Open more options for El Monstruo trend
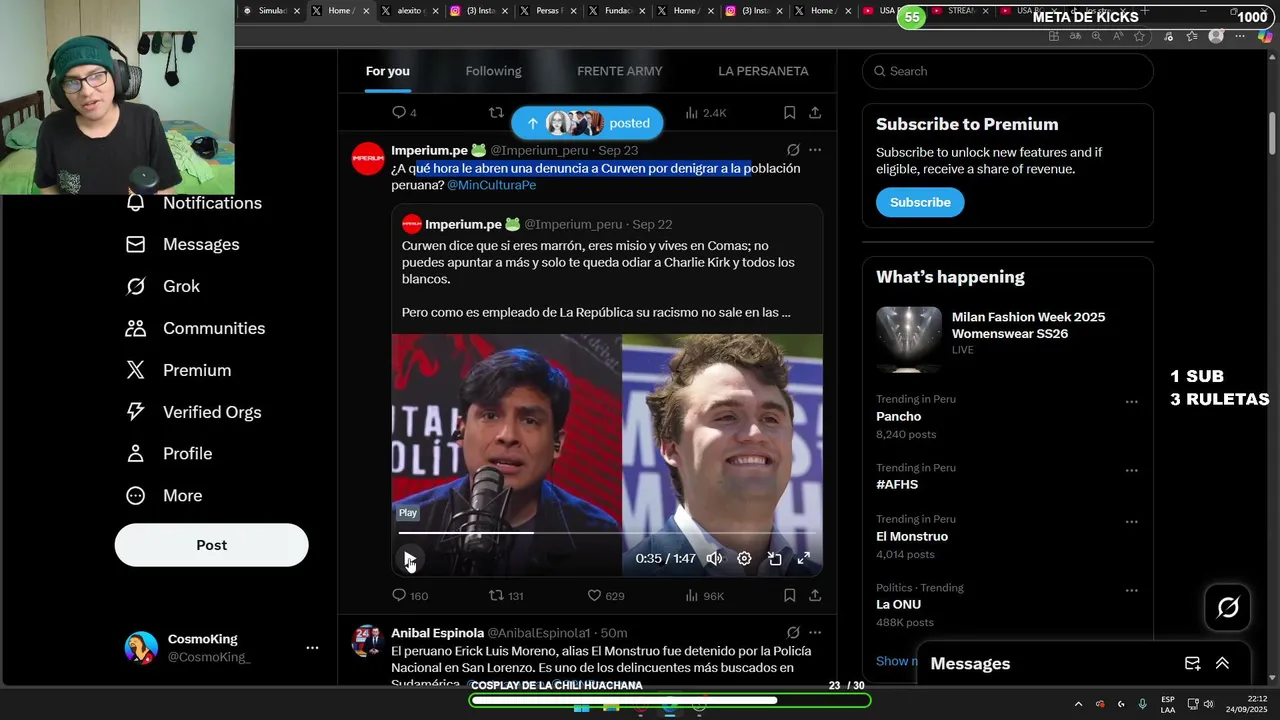 pos(1132,522)
